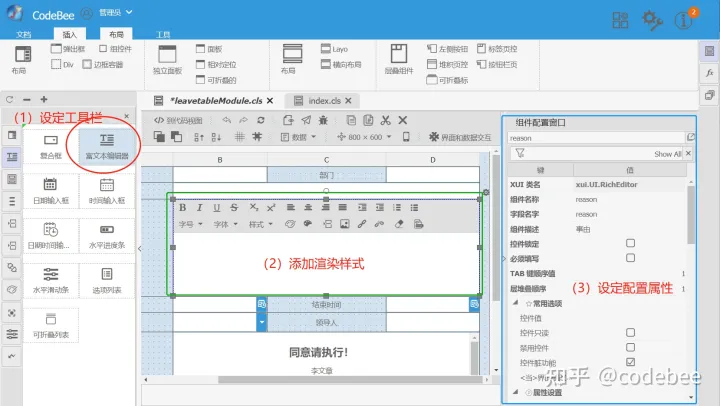Image resolution: width=720 pixels, height=406 pixels.
Task: Click the Bold icon in rich editor
Action: click(x=182, y=208)
